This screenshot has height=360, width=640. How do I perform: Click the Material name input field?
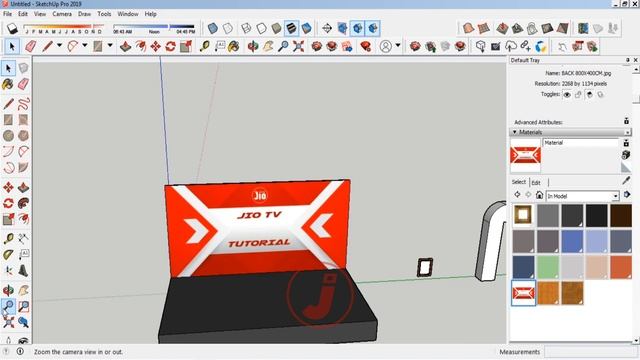pyautogui.click(x=580, y=143)
